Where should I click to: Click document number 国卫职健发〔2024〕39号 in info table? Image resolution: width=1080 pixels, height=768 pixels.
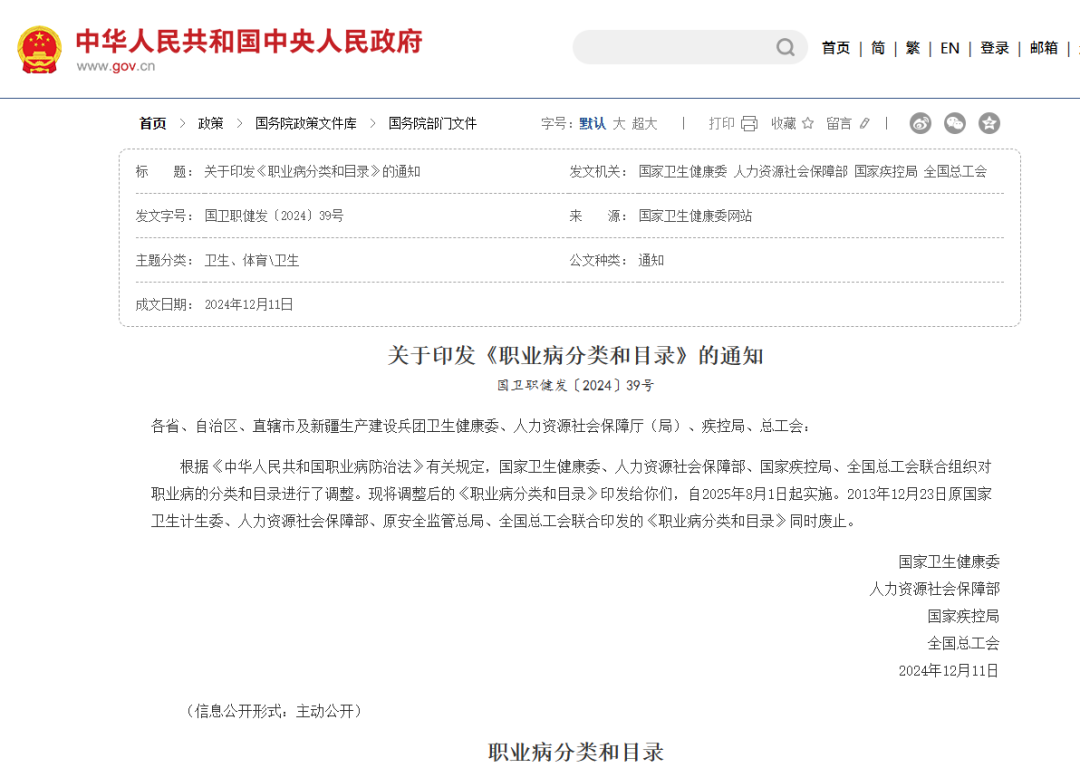273,216
